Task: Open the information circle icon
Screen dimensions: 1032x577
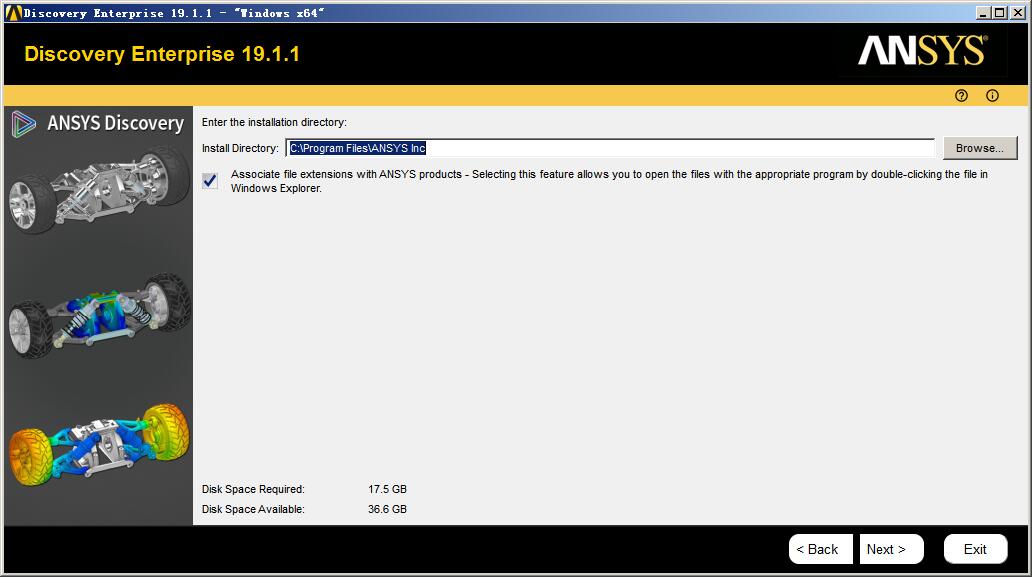Action: click(992, 96)
